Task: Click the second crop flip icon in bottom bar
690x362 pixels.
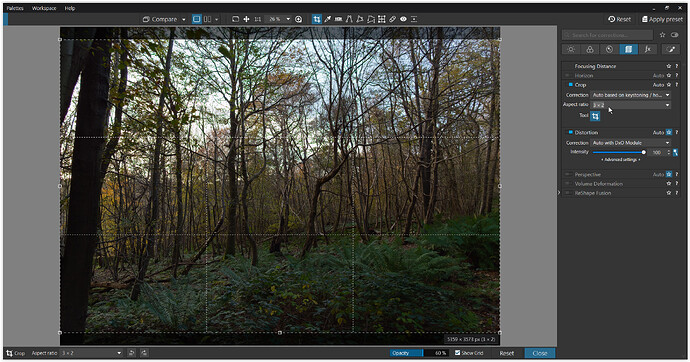Action: (x=144, y=353)
